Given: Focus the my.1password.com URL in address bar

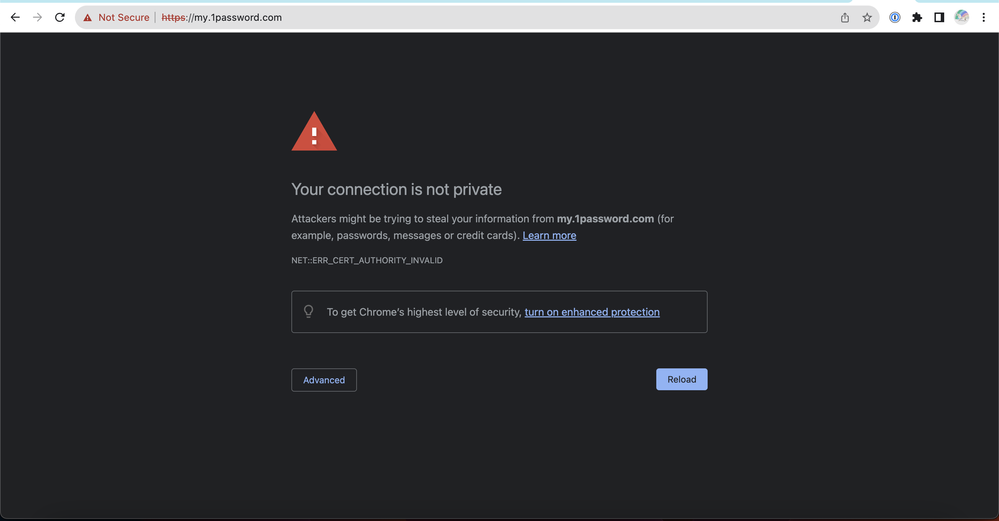Looking at the screenshot, I should coord(238,18).
